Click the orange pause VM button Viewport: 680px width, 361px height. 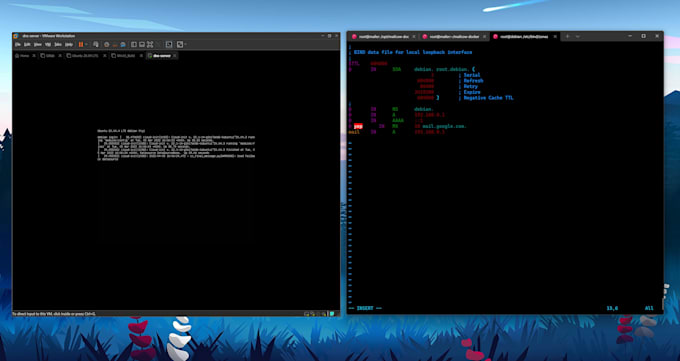(x=81, y=44)
